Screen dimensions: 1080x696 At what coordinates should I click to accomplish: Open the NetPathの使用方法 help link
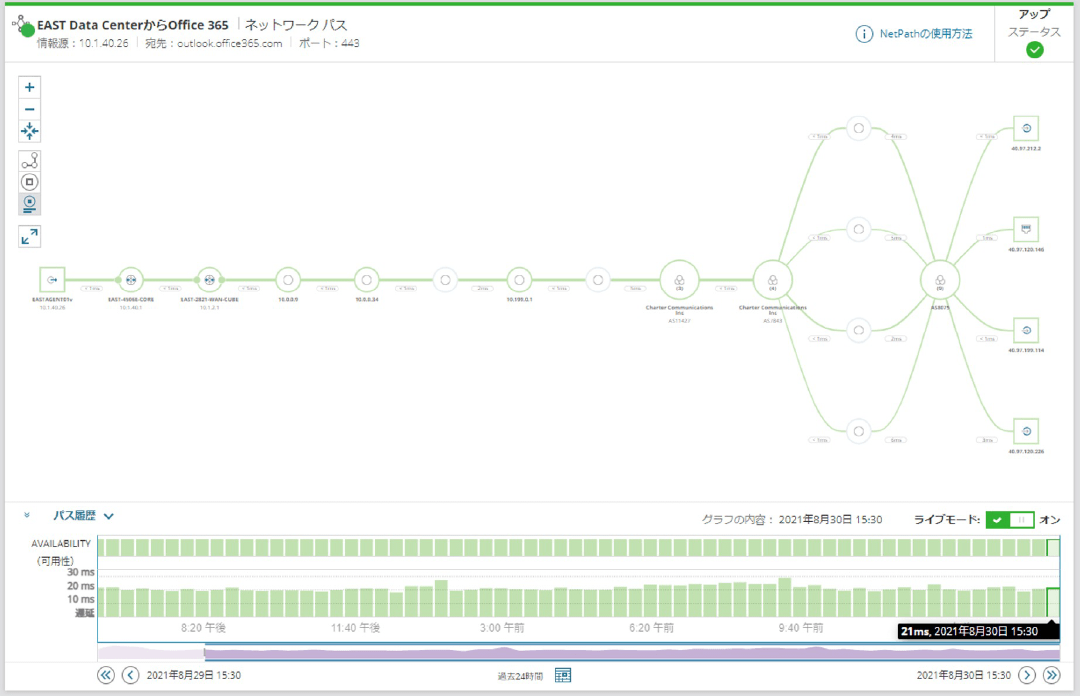pyautogui.click(x=926, y=34)
